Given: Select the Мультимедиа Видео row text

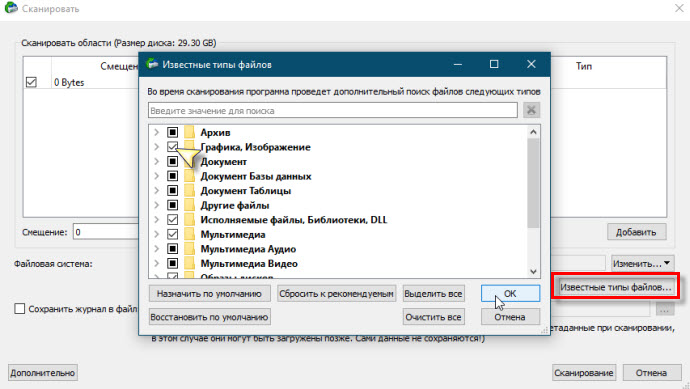Looking at the screenshot, I should point(249,263).
